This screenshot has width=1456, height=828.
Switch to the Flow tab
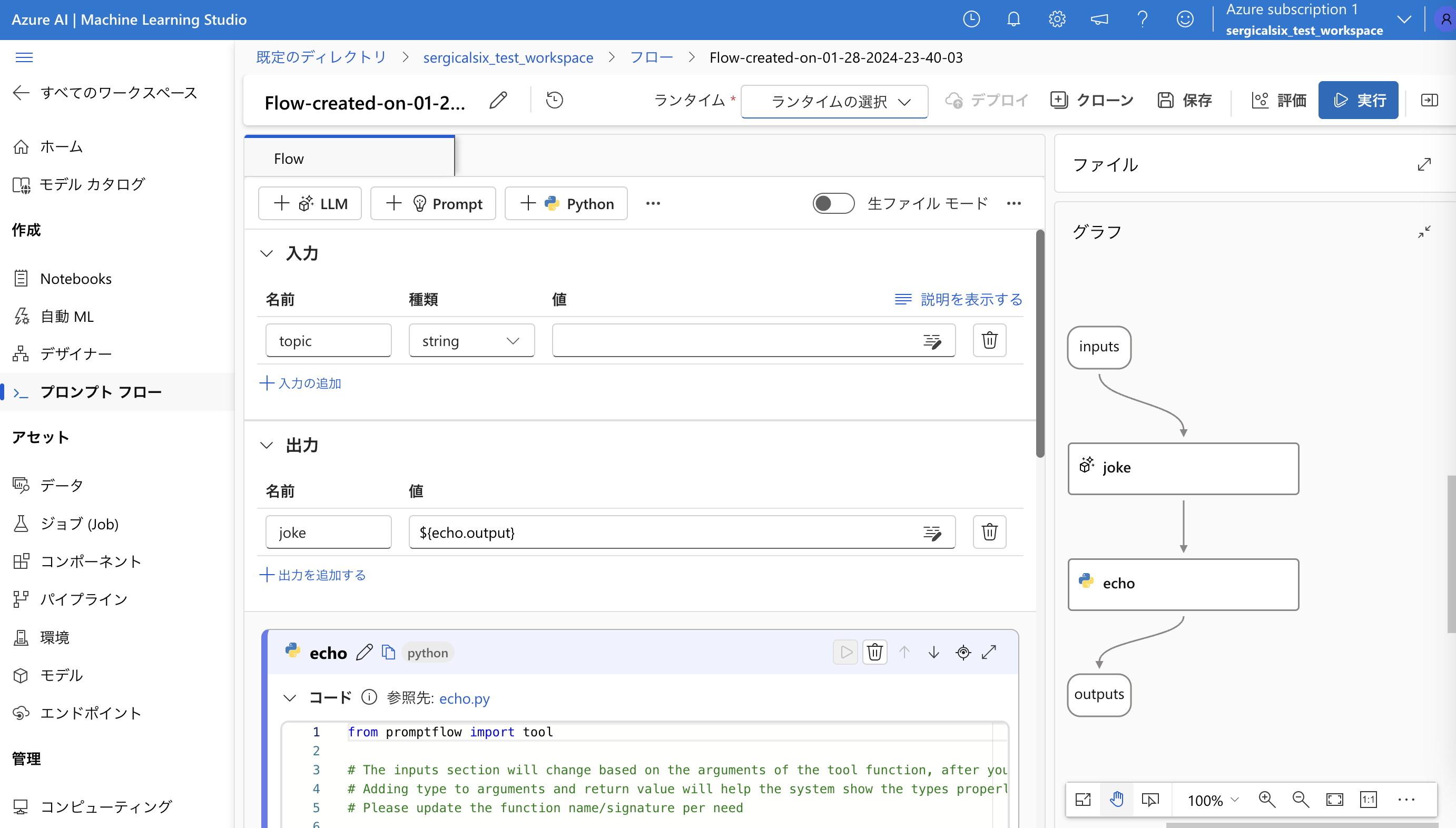pyautogui.click(x=288, y=158)
